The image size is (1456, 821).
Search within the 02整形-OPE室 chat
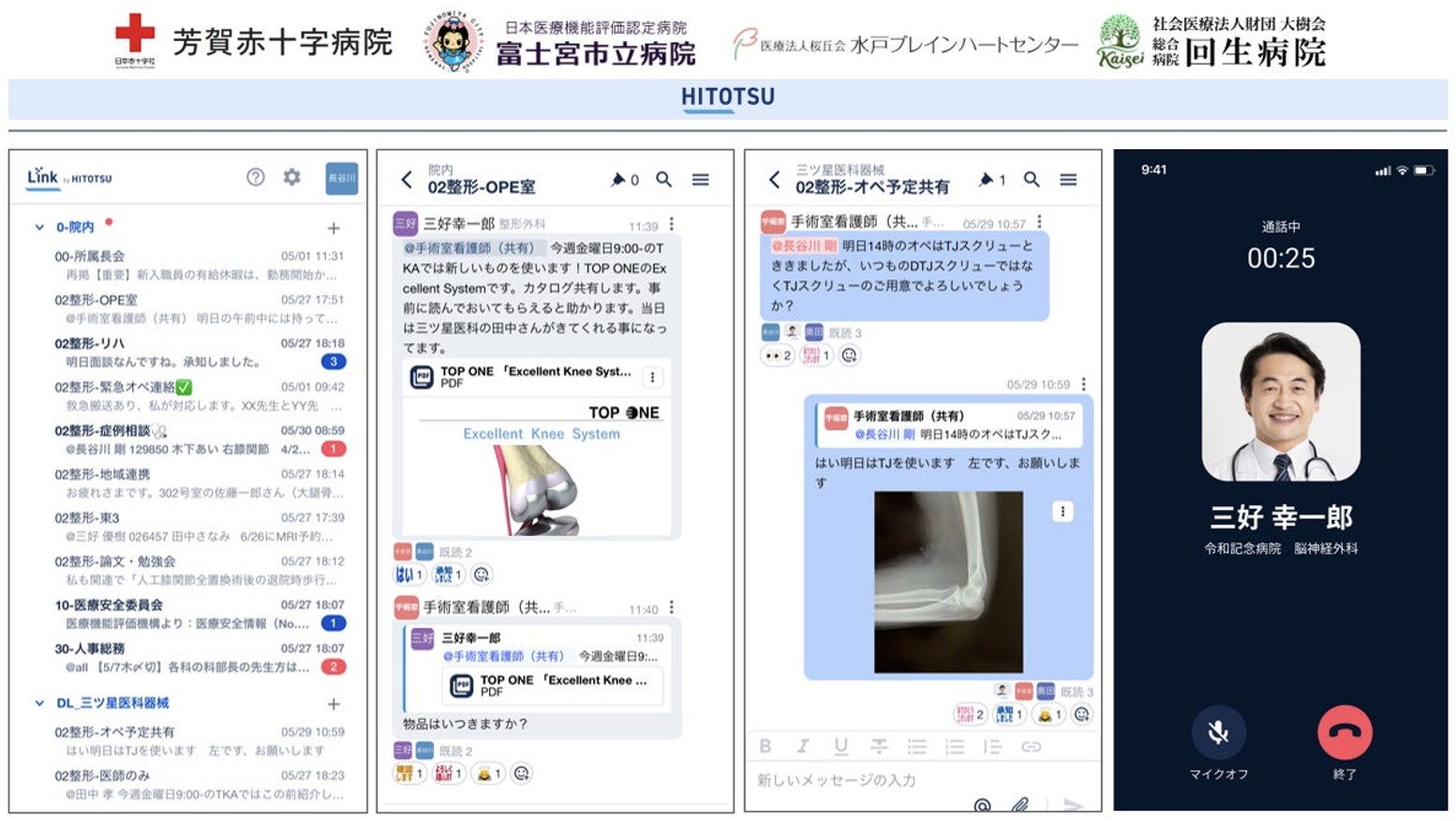coord(663,179)
